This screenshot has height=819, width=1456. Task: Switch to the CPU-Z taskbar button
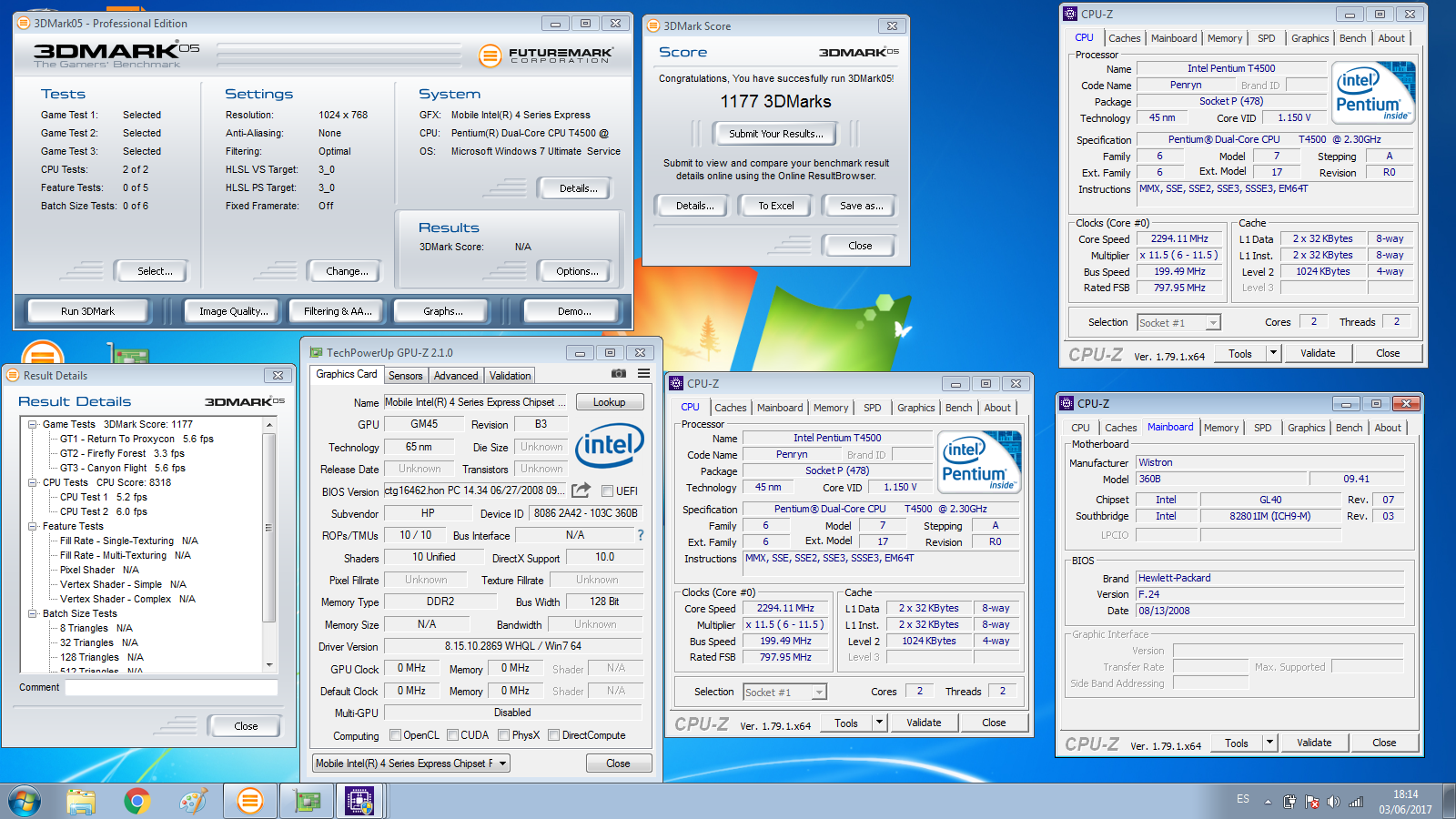click(361, 801)
